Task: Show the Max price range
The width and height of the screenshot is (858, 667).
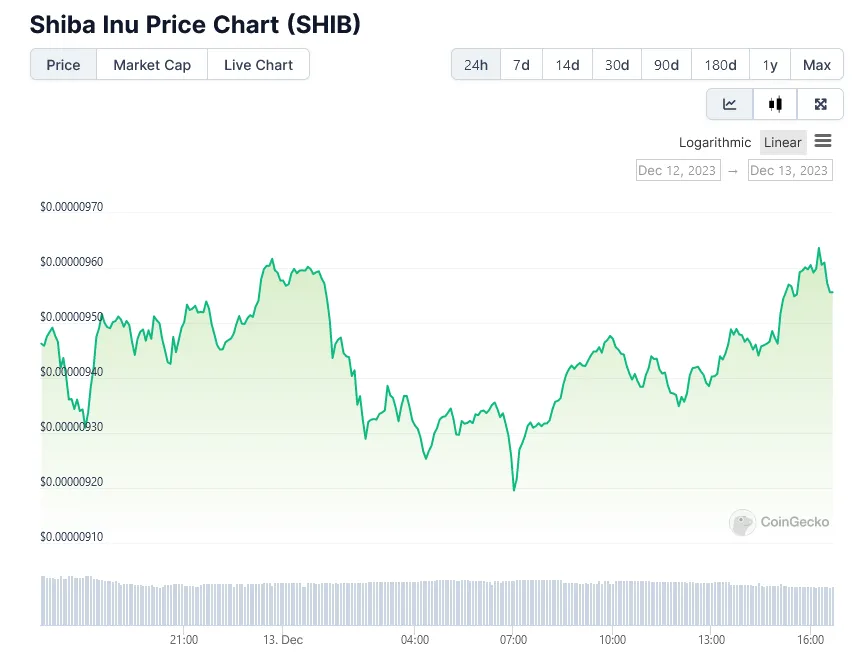Action: click(x=817, y=64)
